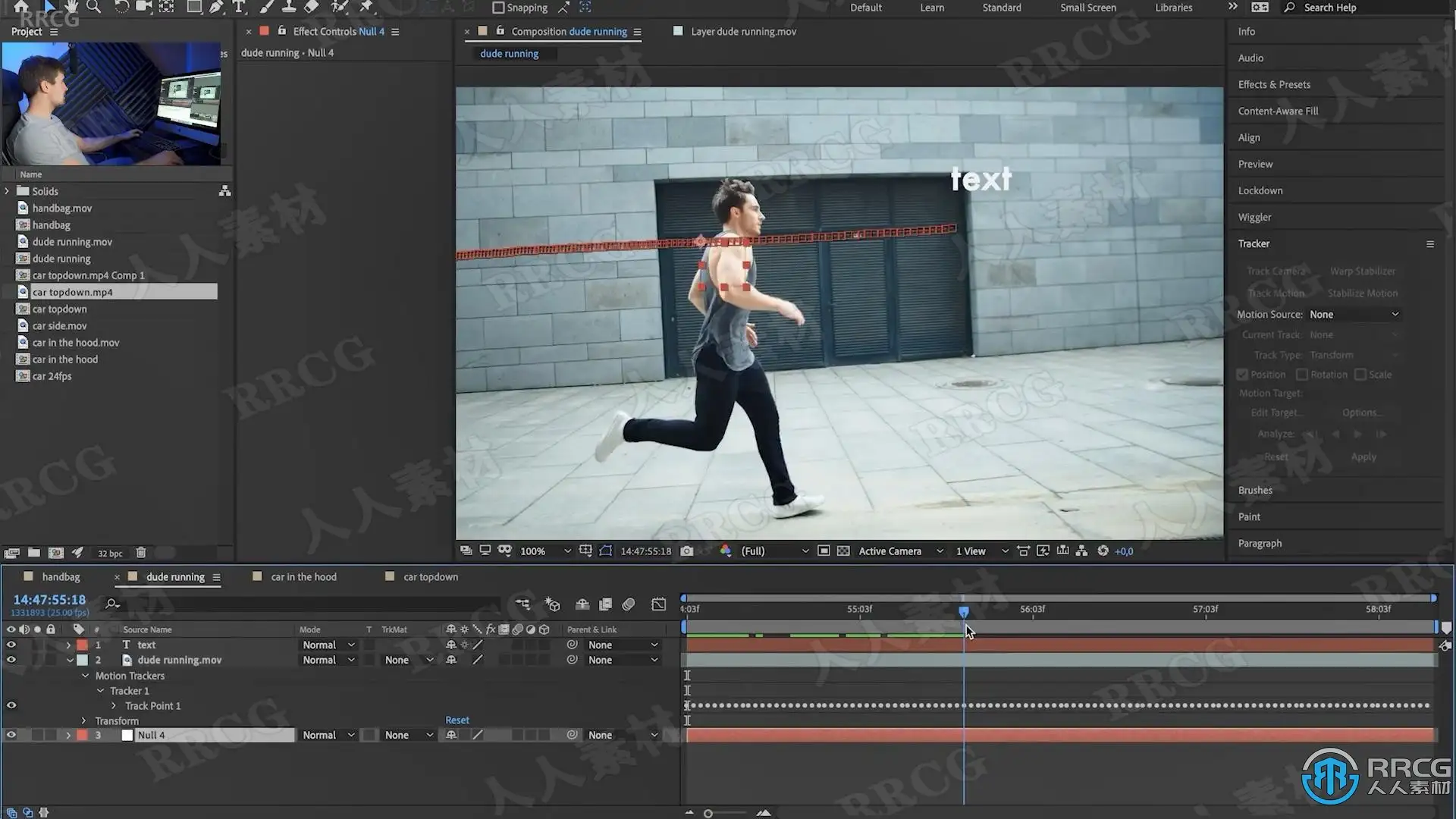Toggle visibility of the Null 4 layer
The width and height of the screenshot is (1456, 819).
point(11,735)
